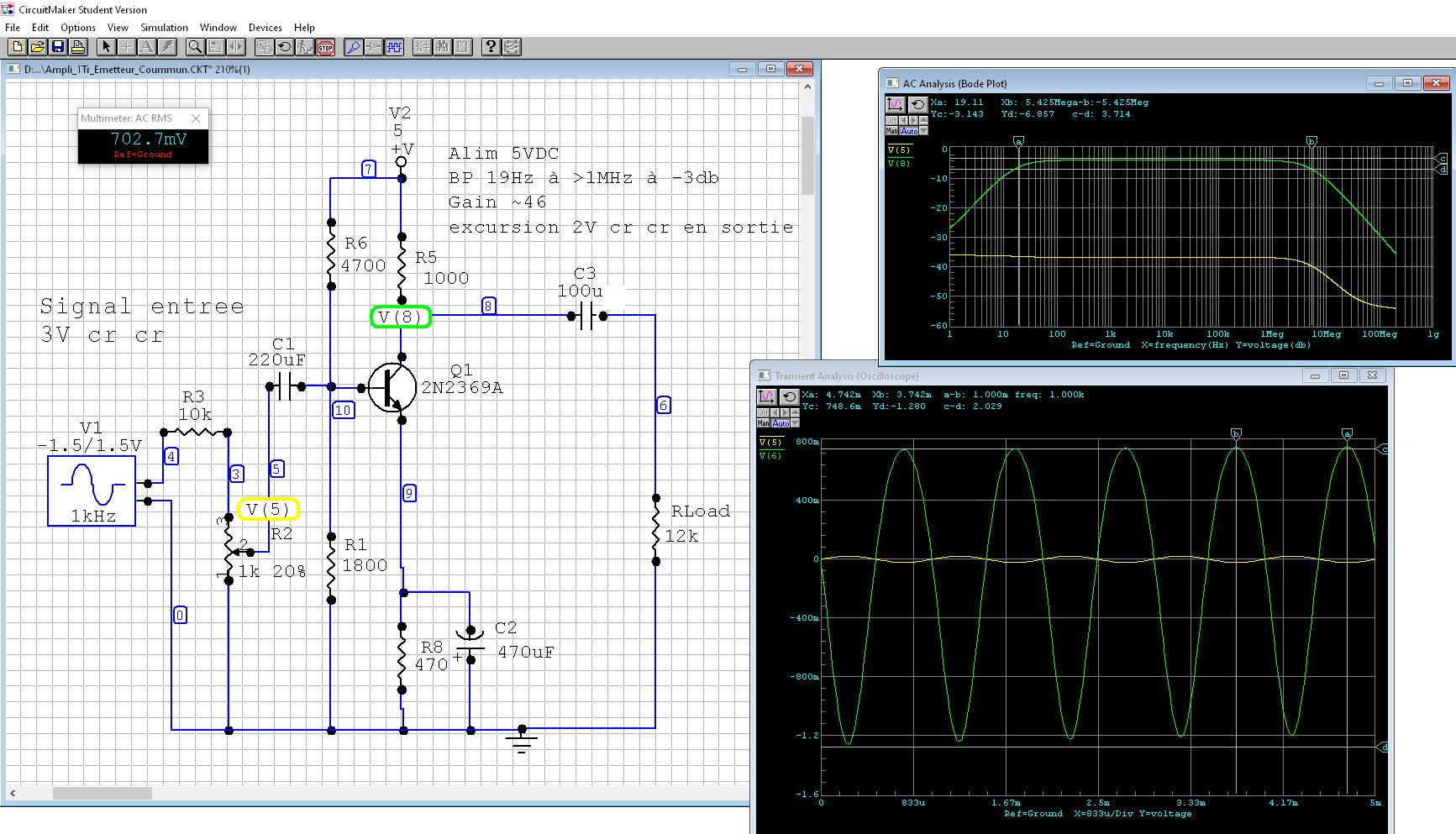Open the Waveforms icon in toolbar
Image resolution: width=1456 pixels, height=834 pixels.
coord(394,47)
